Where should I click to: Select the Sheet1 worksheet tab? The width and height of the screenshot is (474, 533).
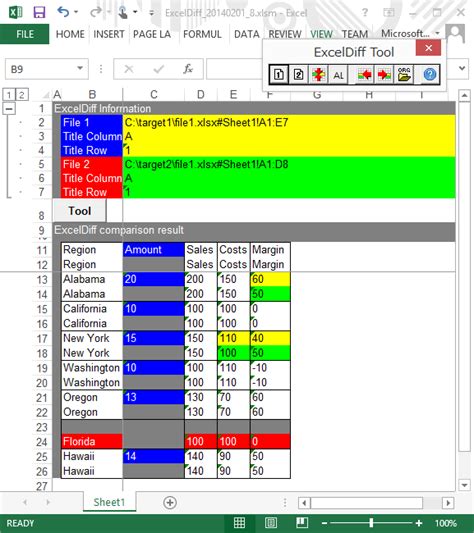(109, 502)
